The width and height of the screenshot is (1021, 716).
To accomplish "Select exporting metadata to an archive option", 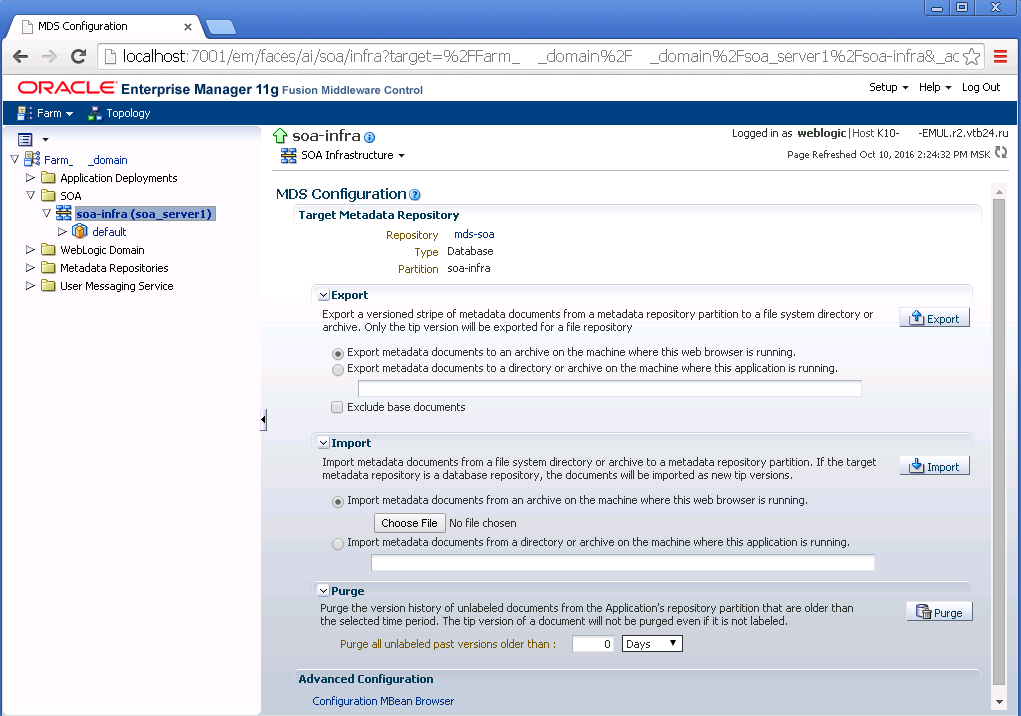I will [x=338, y=353].
